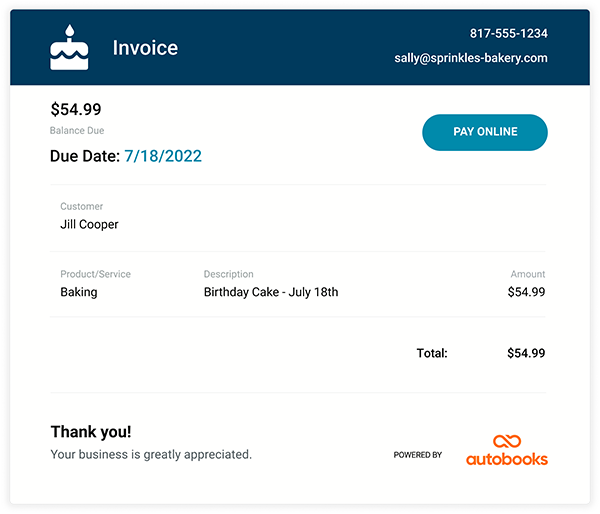Click the Invoice header title
Screen dimensions: 600x514
[145, 48]
